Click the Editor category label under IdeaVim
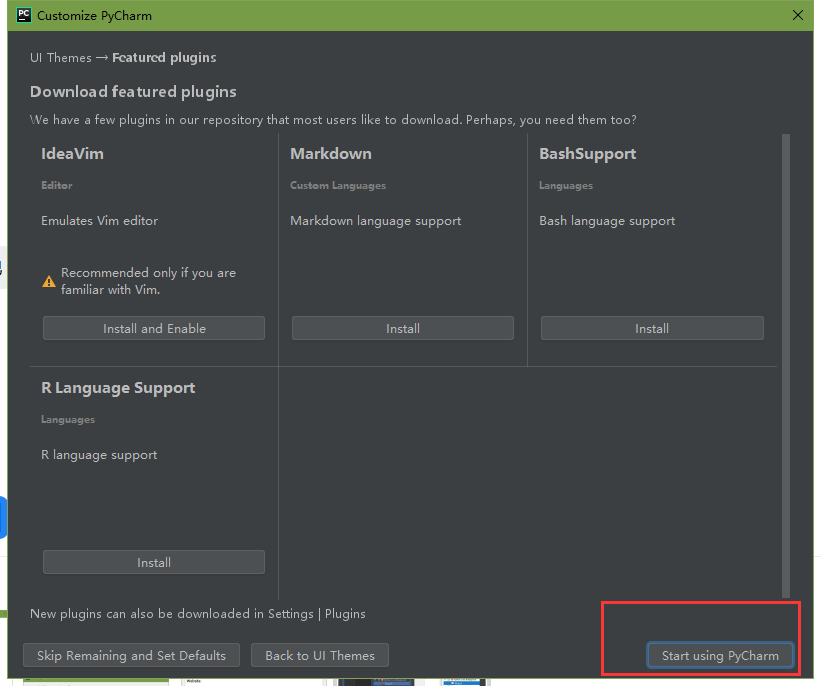The height and width of the screenshot is (686, 821). pyautogui.click(x=57, y=185)
